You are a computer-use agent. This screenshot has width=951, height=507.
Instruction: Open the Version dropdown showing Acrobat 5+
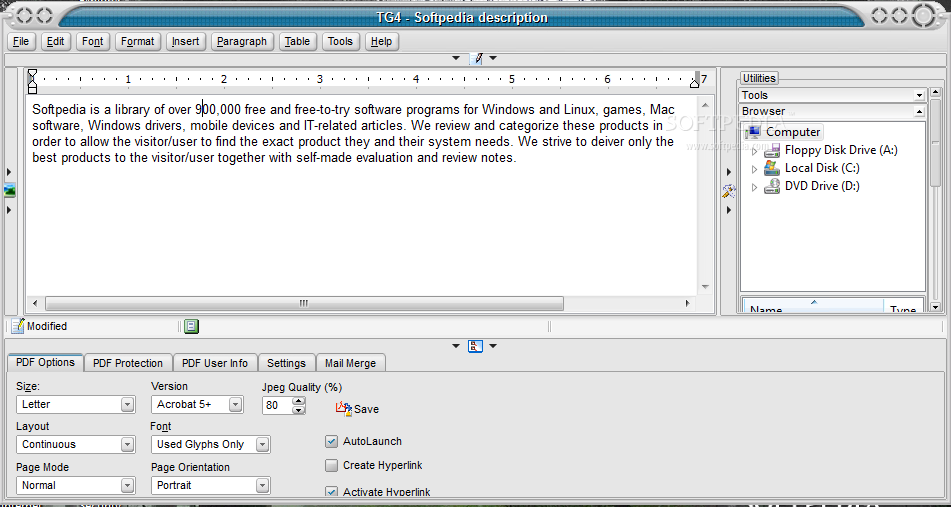point(197,405)
